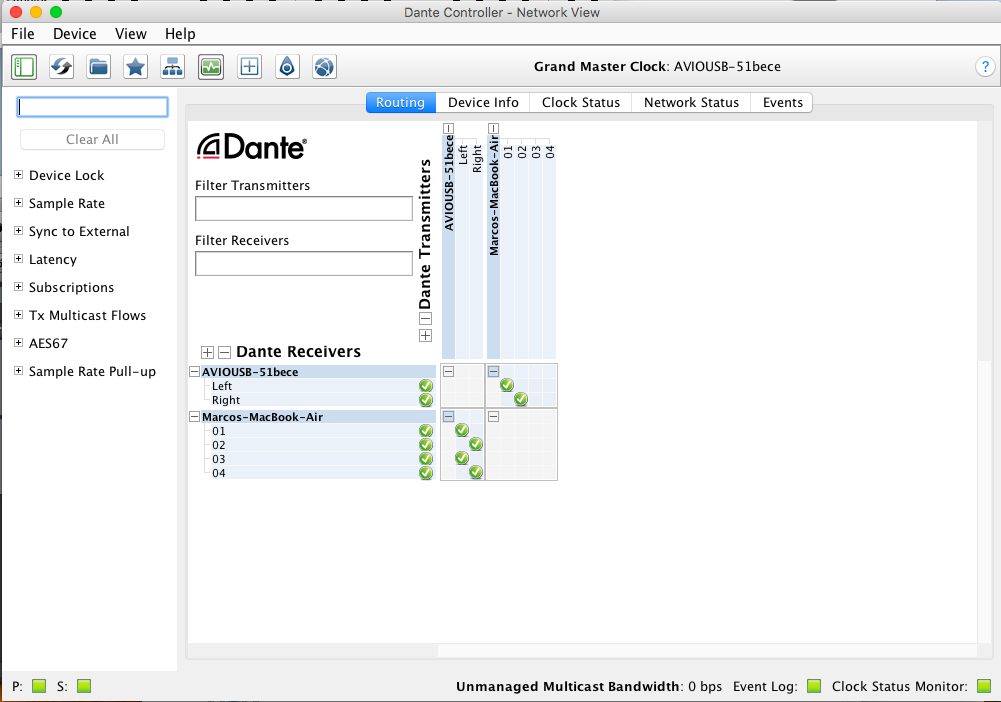Open the help question mark button
Screen dimensions: 1001x702
tap(983, 67)
